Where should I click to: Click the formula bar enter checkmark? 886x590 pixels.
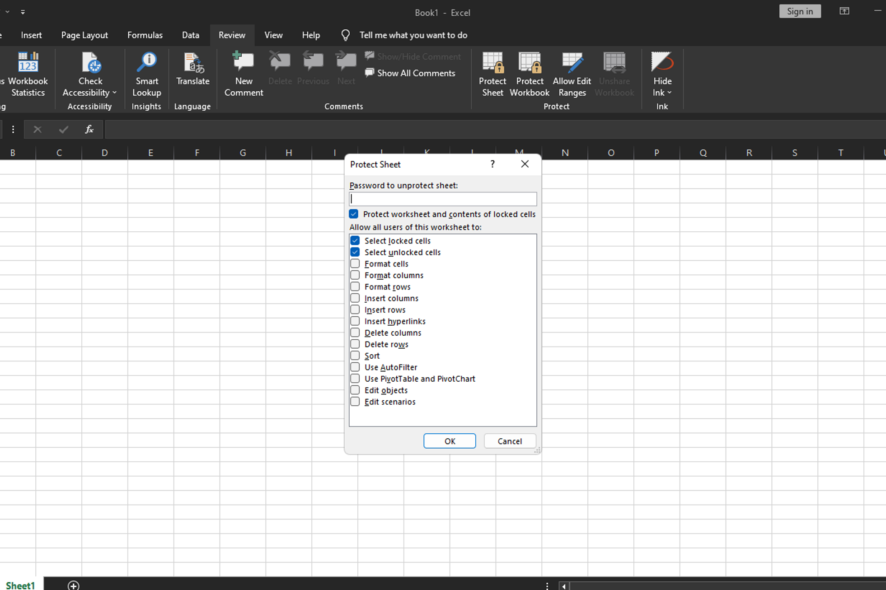tap(63, 129)
